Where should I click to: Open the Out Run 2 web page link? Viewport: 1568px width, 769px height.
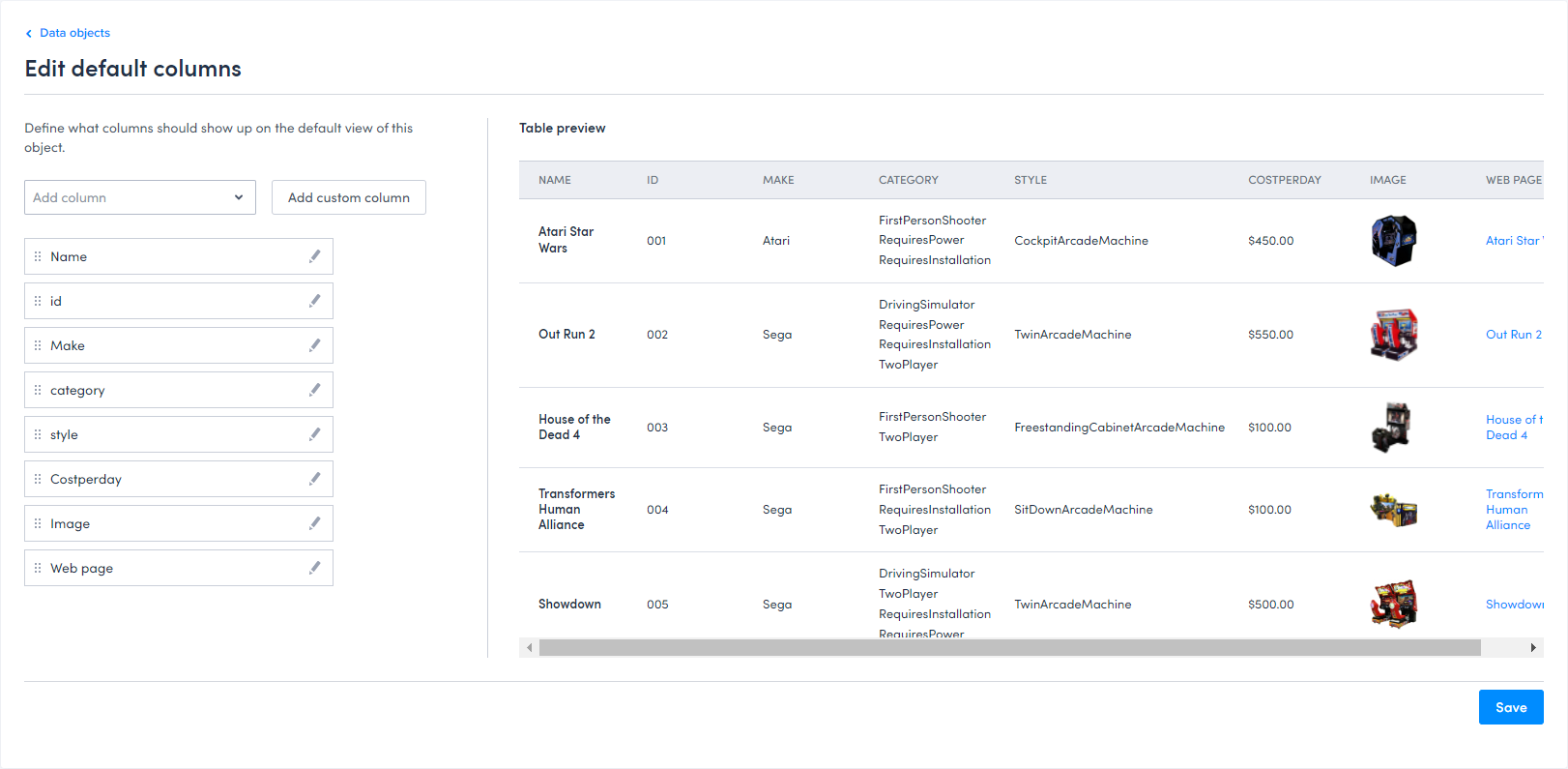1514,335
